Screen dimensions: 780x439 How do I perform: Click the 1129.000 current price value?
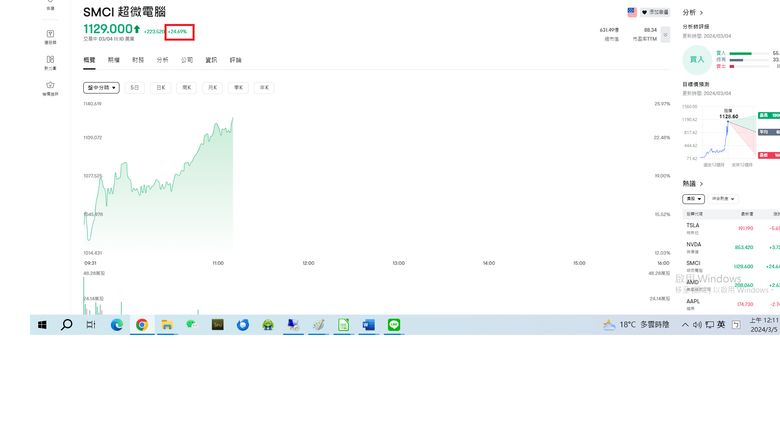tap(108, 29)
